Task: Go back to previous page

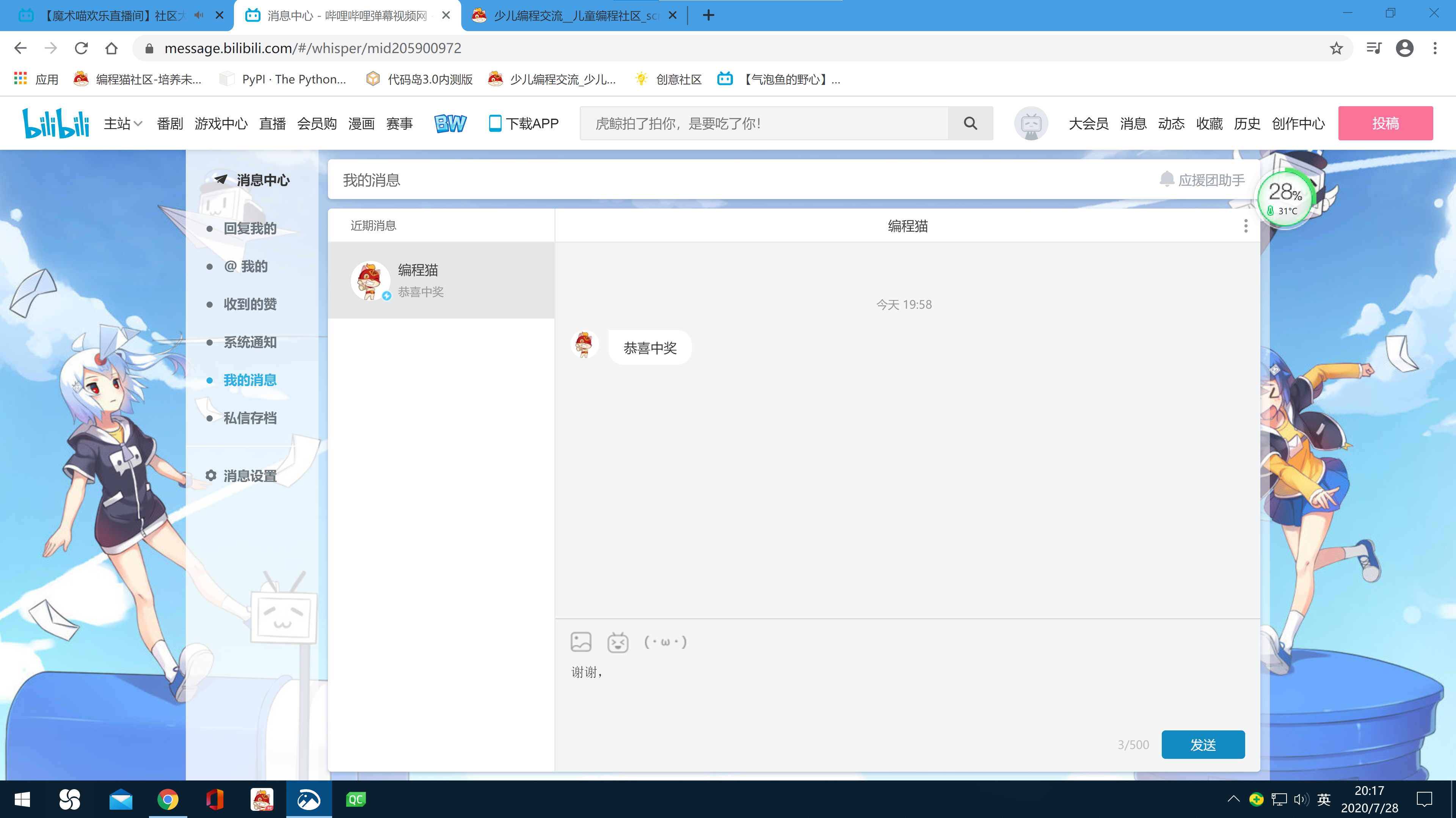Action: point(20,48)
